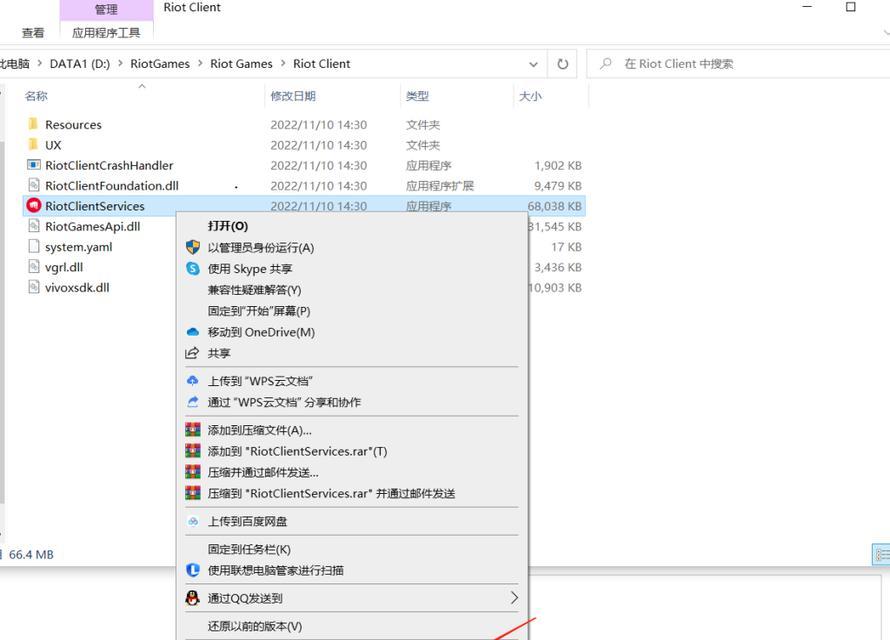Image resolution: width=890 pixels, height=640 pixels.
Task: Click the RiotClientFoundation.dll file icon
Action: (33, 185)
